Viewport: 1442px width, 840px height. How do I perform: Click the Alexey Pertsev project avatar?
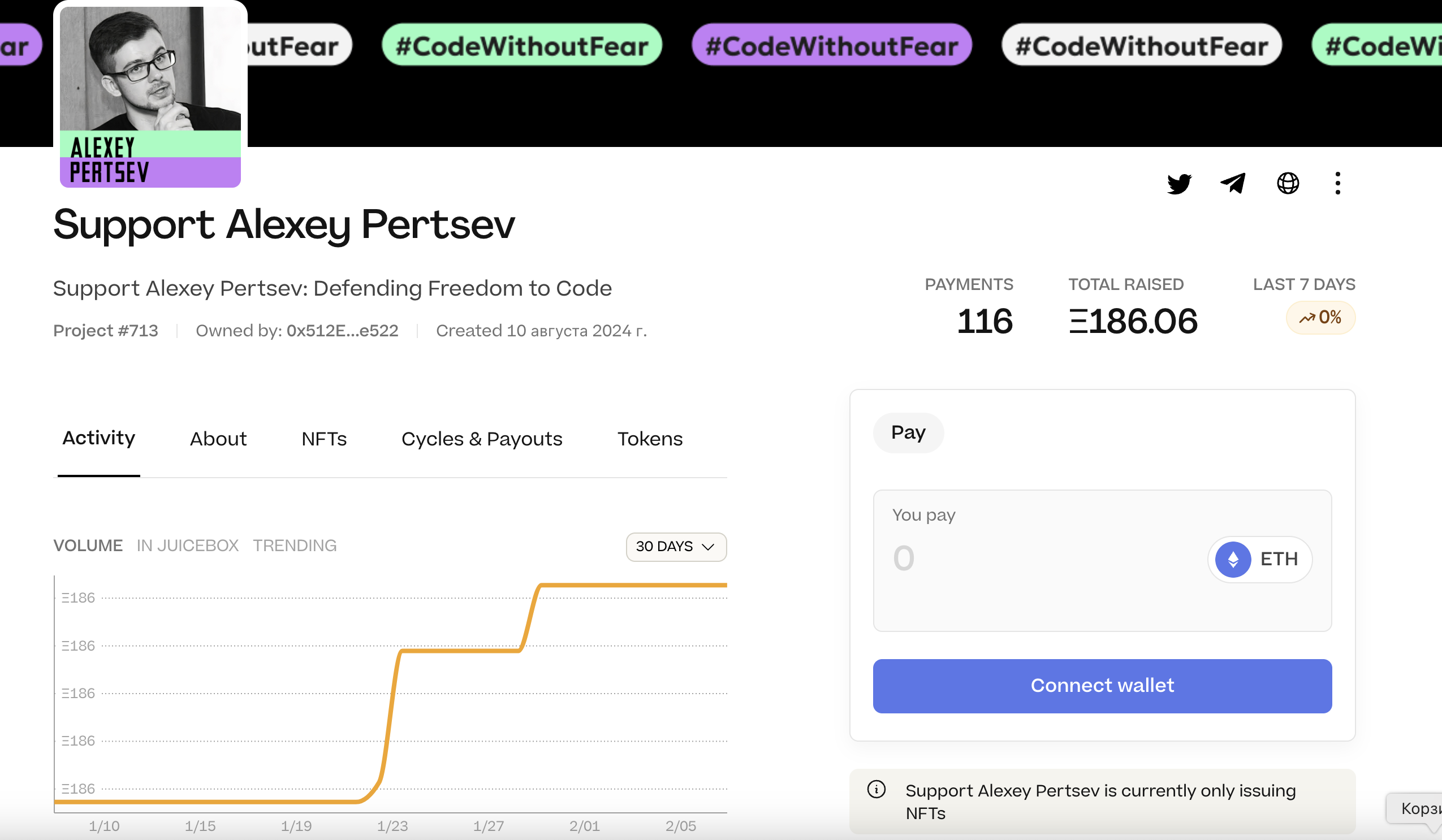[x=150, y=97]
